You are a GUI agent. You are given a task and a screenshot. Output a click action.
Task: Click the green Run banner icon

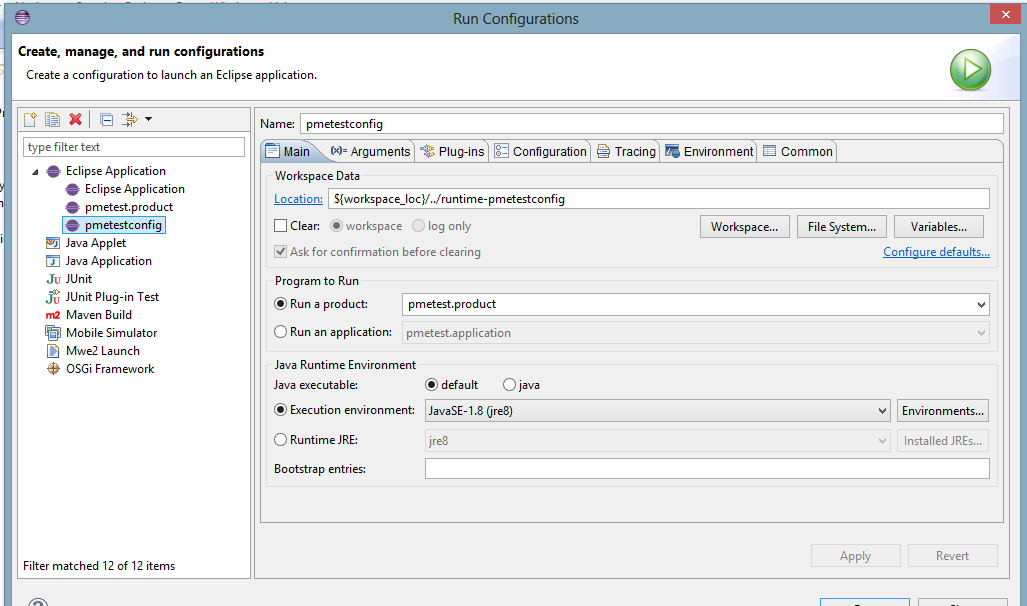[970, 70]
